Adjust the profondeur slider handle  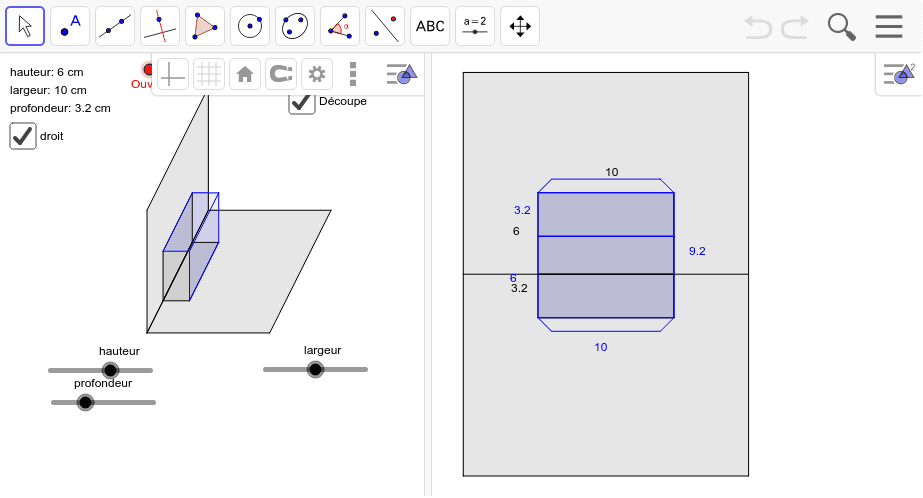85,403
